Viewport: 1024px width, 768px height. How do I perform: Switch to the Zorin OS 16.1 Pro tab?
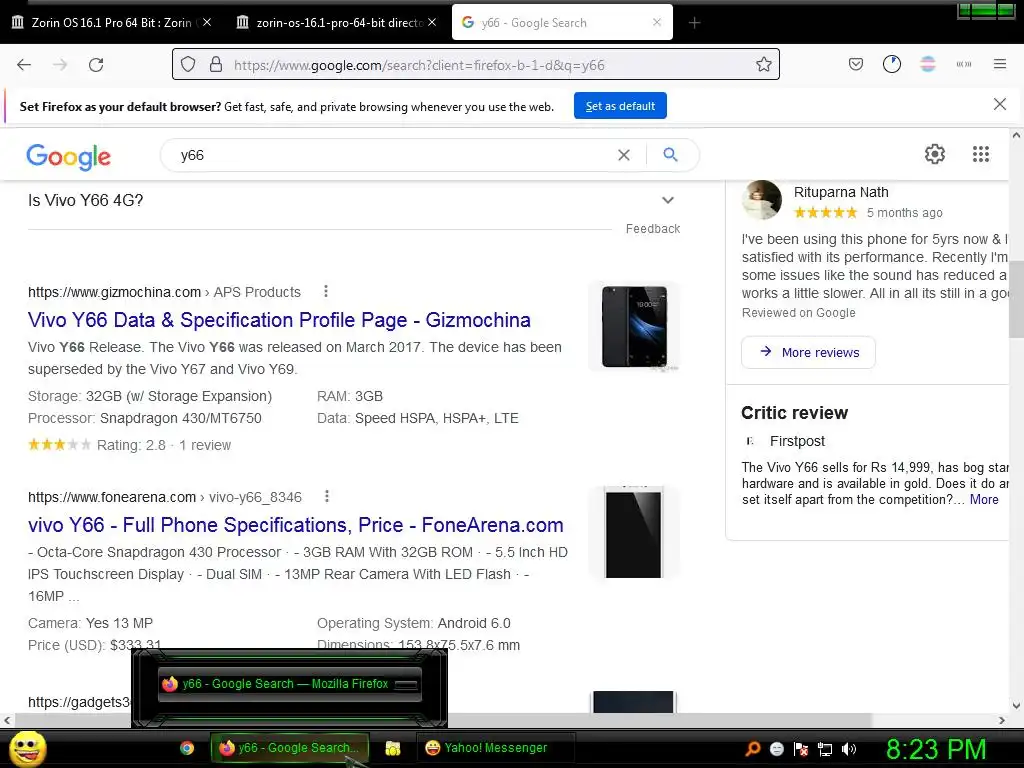point(111,23)
